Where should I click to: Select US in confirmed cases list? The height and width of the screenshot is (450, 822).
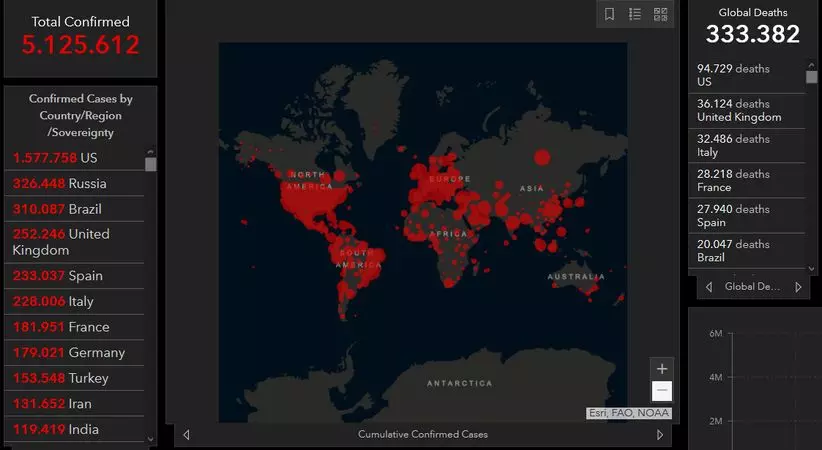[75, 158]
